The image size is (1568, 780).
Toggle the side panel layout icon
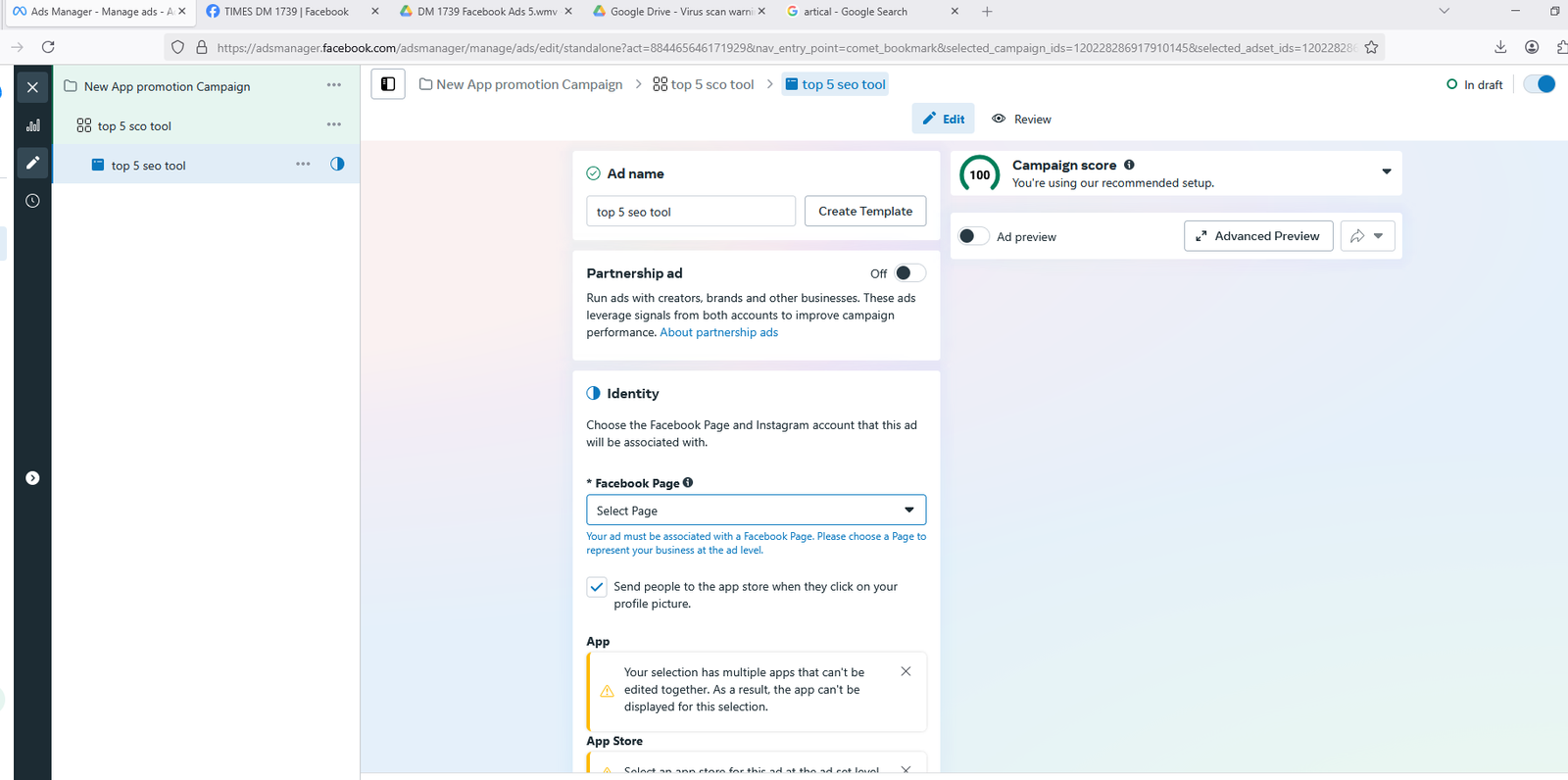pyautogui.click(x=388, y=84)
